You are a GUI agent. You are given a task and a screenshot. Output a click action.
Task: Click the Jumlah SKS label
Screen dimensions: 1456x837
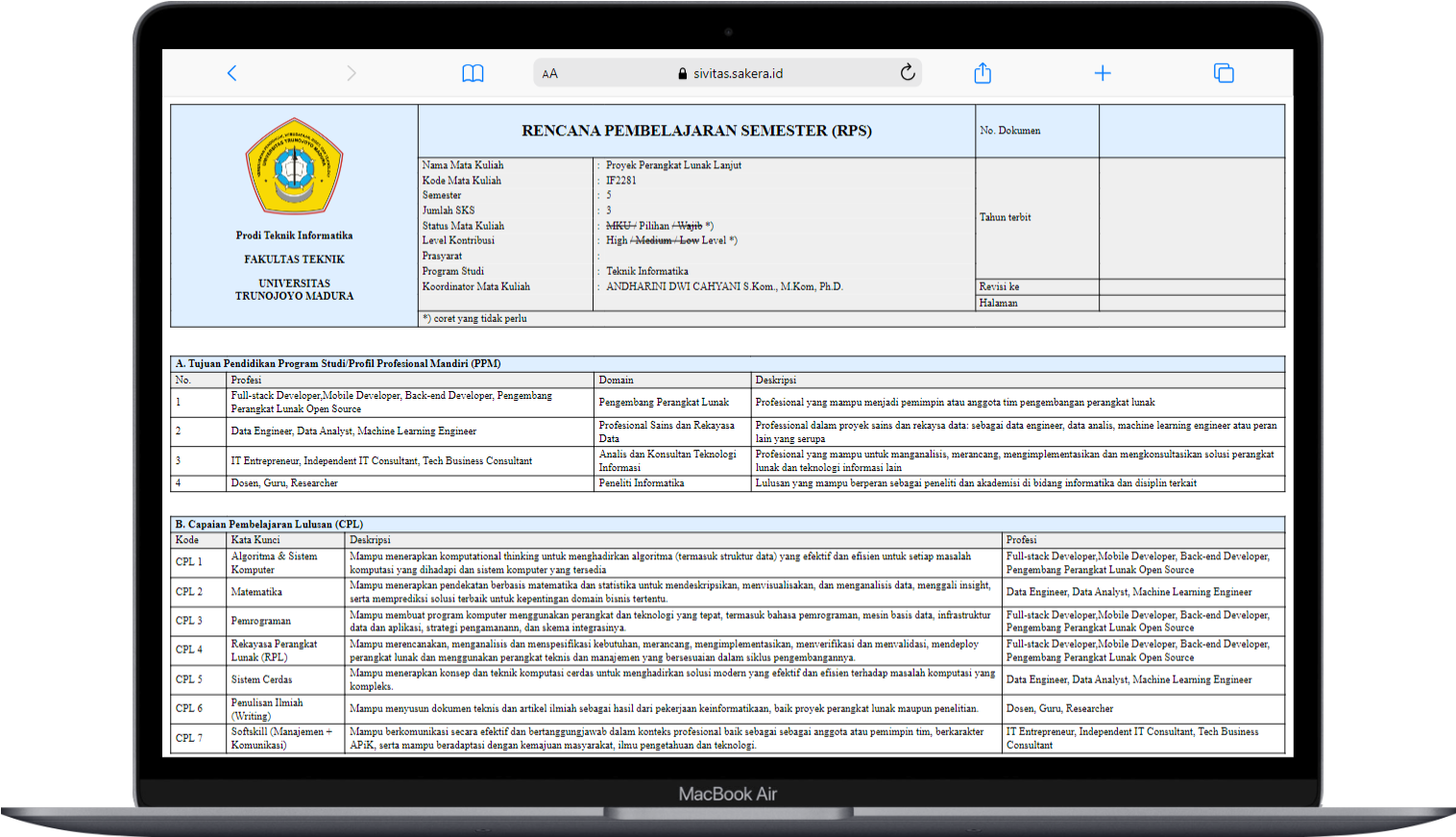(449, 210)
